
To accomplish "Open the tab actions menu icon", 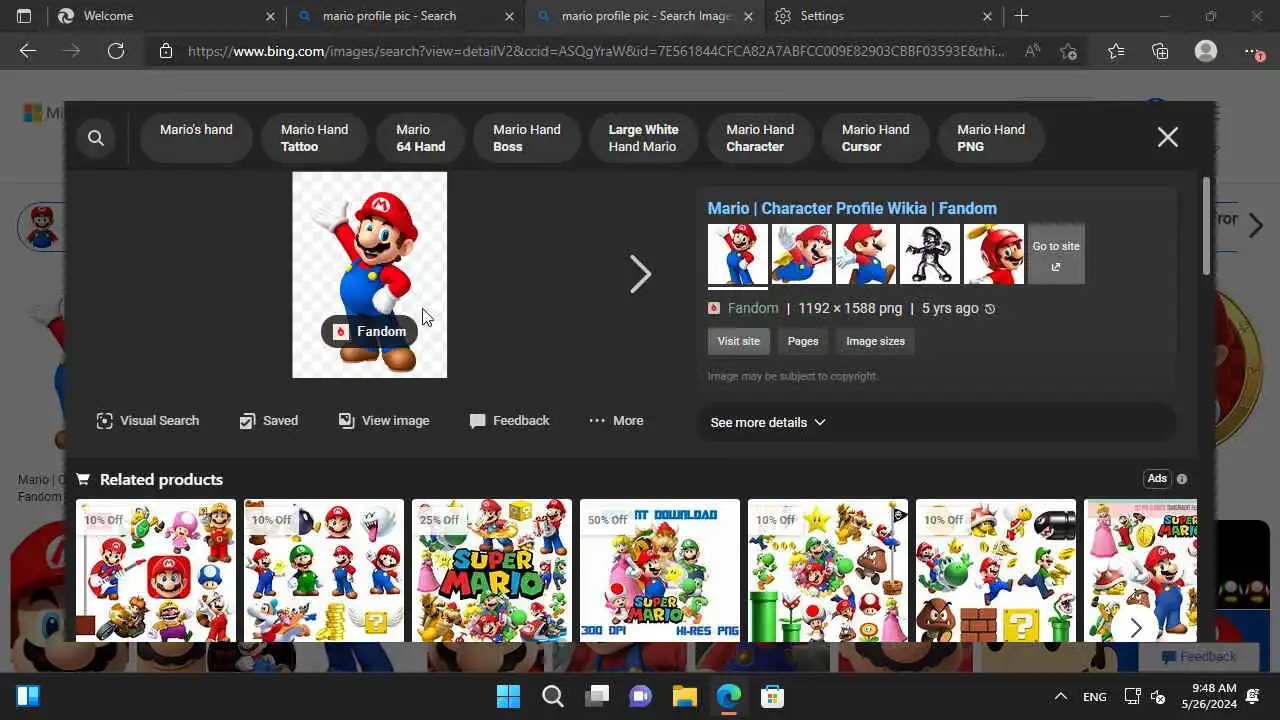I will click(x=24, y=16).
